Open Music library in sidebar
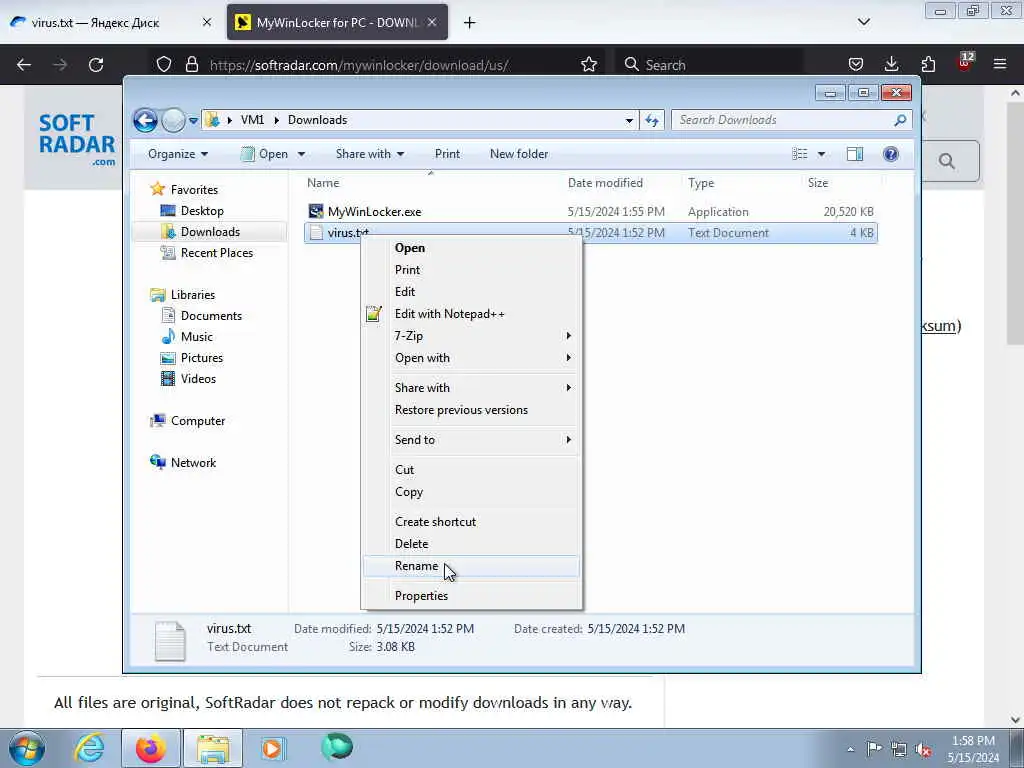Viewport: 1024px width, 768px height. click(x=197, y=337)
